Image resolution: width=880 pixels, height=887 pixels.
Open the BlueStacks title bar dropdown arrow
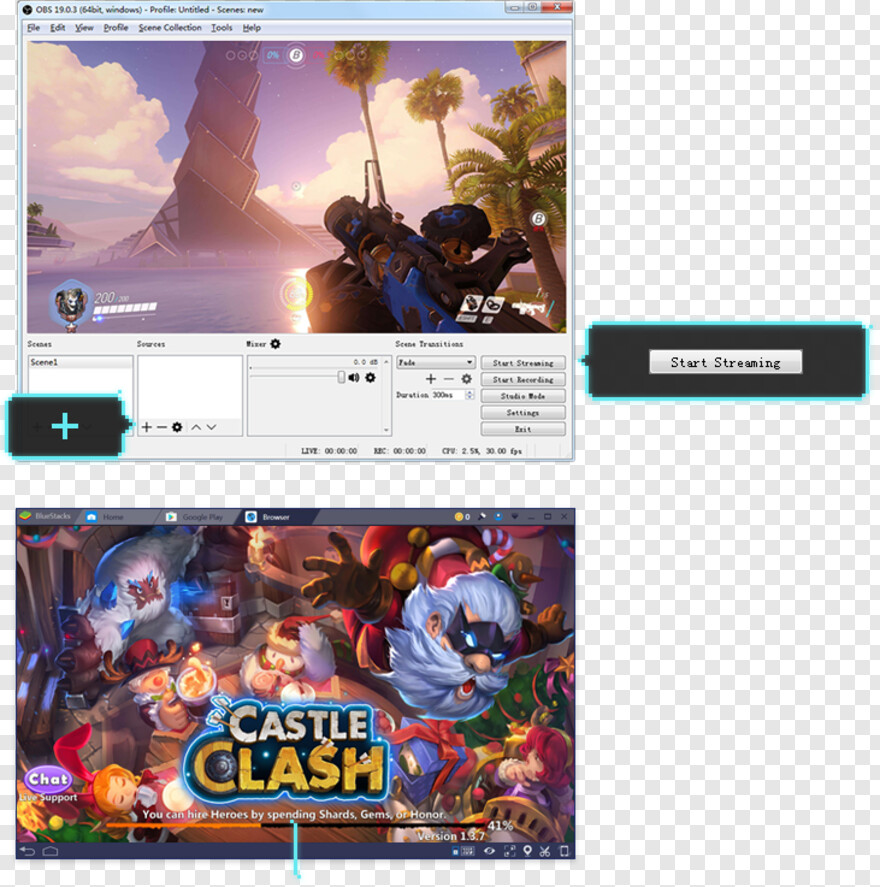[x=515, y=516]
